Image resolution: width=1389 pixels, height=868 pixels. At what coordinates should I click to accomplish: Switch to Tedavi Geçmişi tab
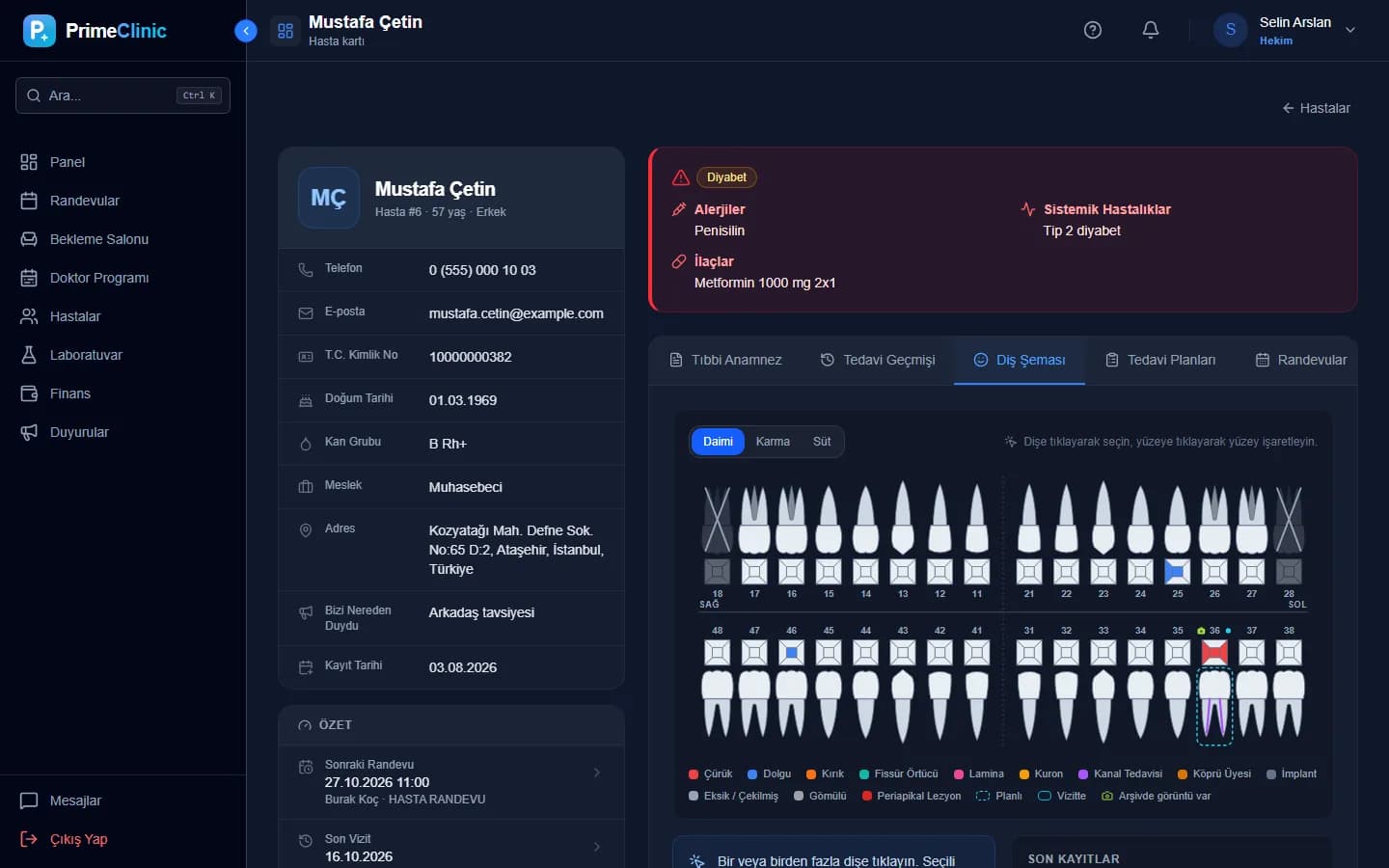pyautogui.click(x=878, y=360)
